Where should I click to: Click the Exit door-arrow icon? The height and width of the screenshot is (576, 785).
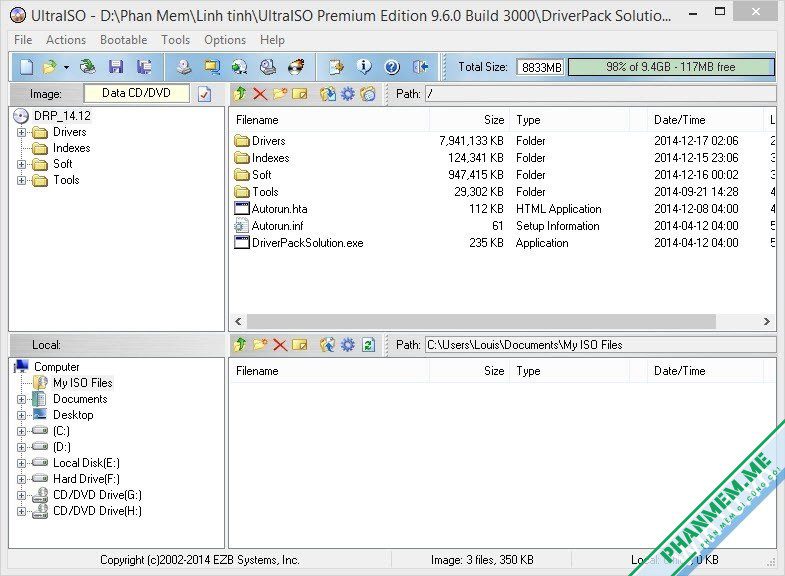[x=420, y=67]
